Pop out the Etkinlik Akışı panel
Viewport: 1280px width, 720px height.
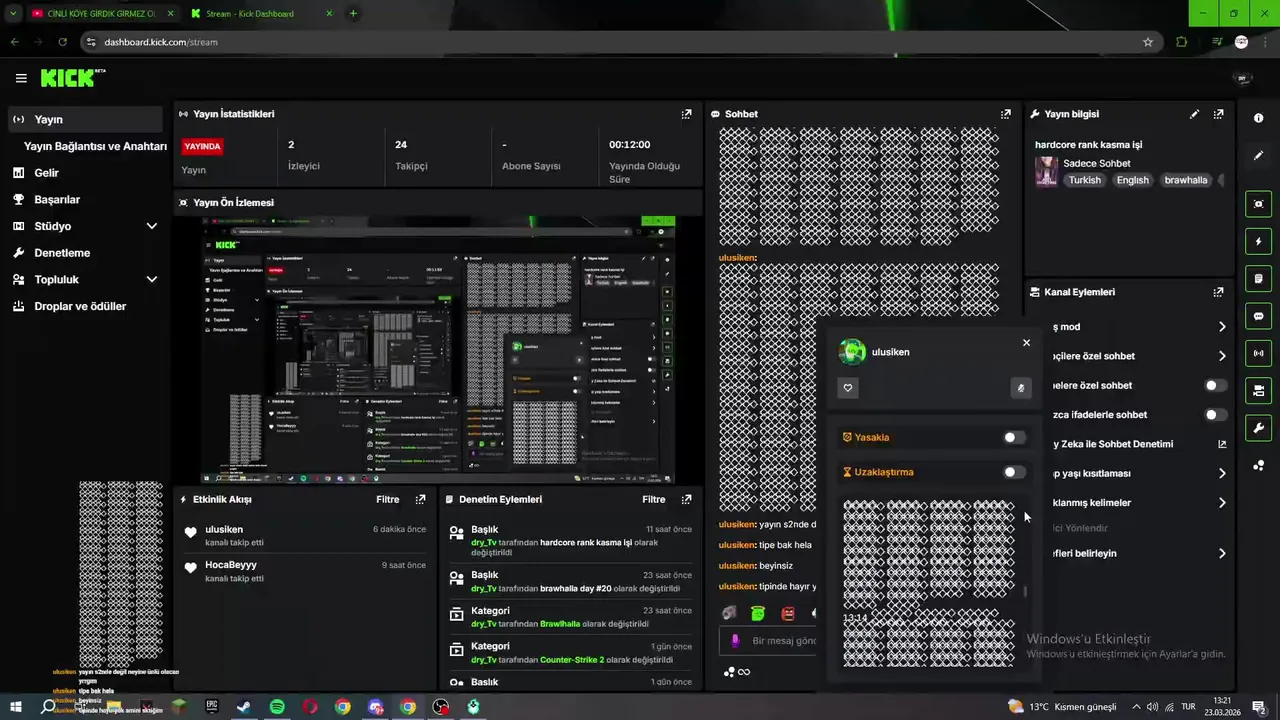tap(420, 499)
